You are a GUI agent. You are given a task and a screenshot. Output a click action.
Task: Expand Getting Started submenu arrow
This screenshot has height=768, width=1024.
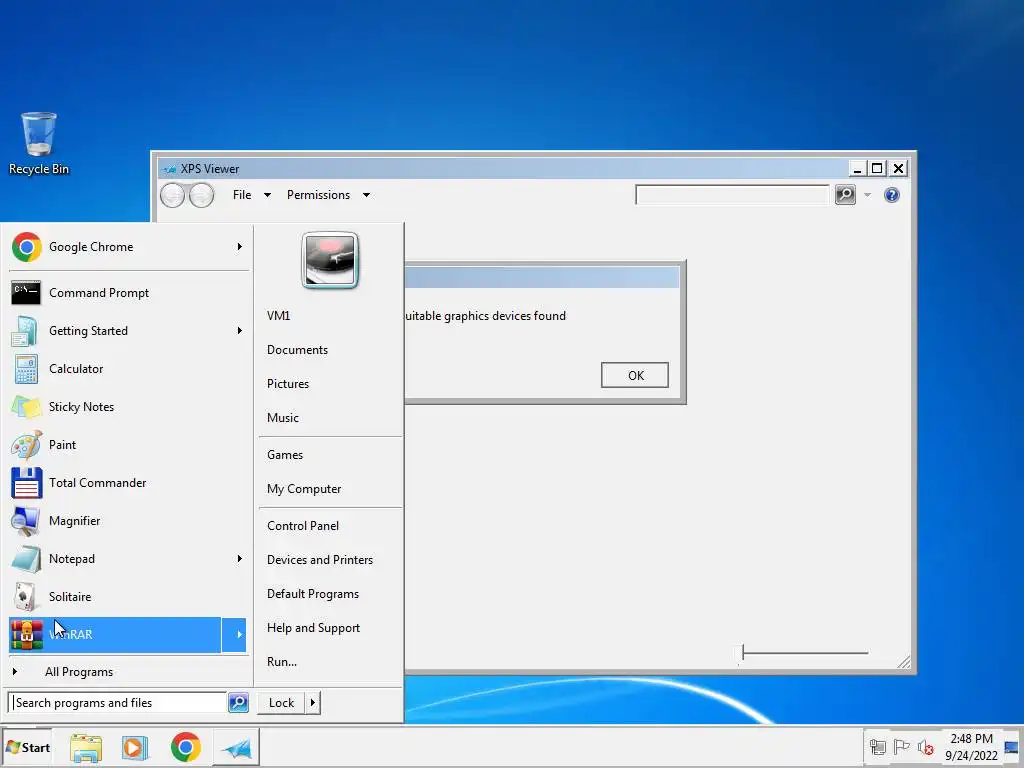(240, 331)
